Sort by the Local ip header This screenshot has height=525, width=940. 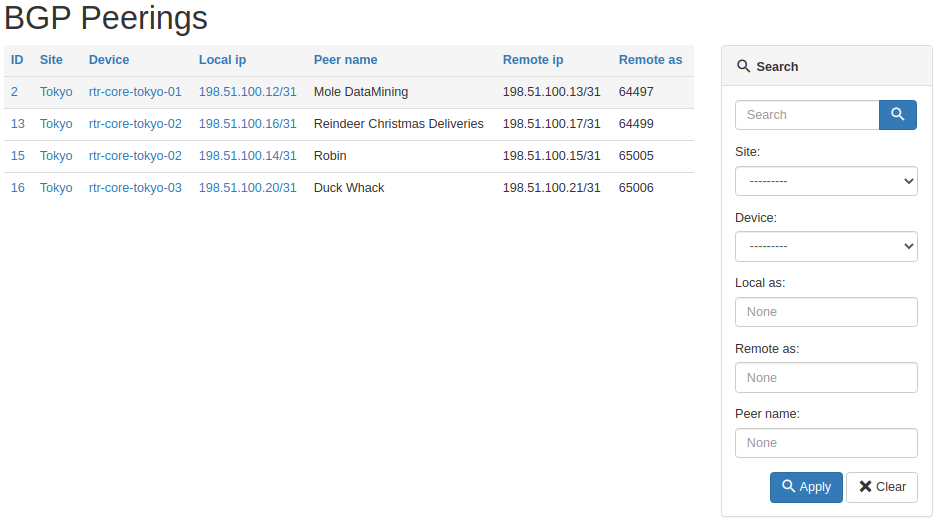[222, 60]
